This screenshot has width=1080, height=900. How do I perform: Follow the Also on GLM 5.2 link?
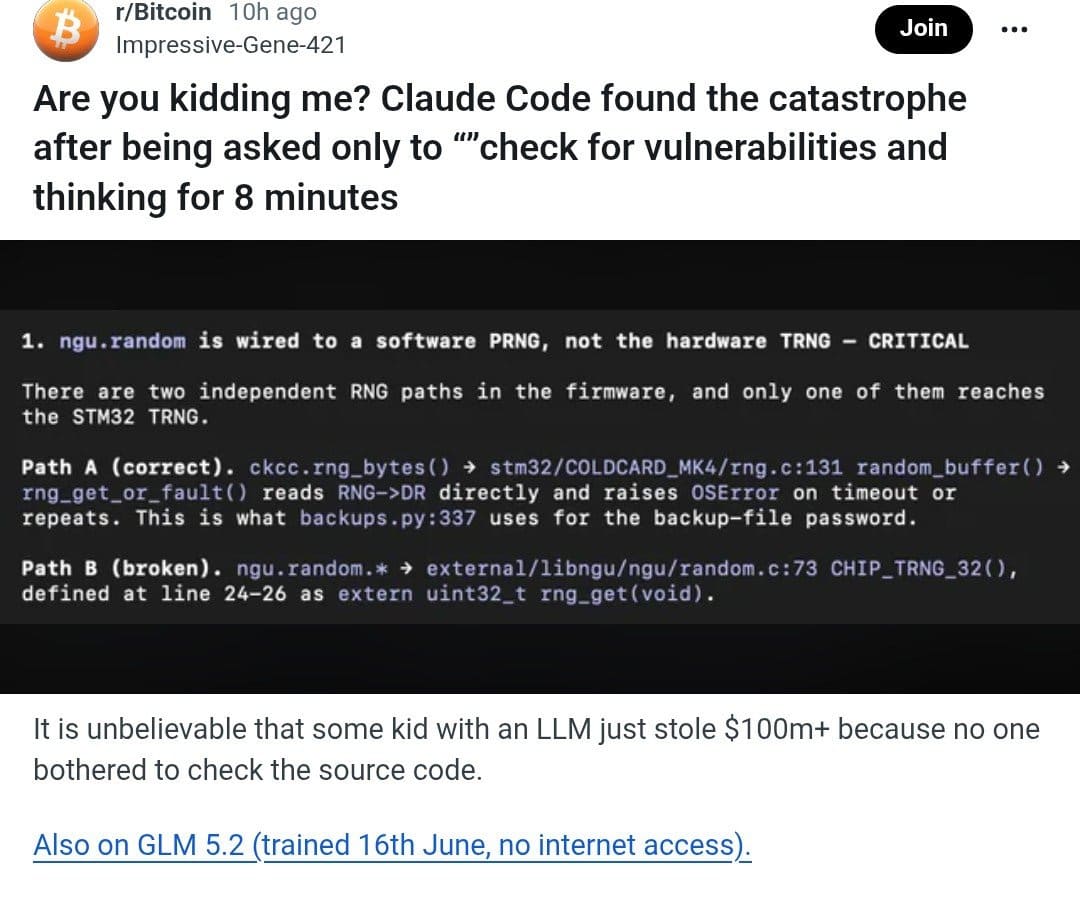(x=392, y=845)
